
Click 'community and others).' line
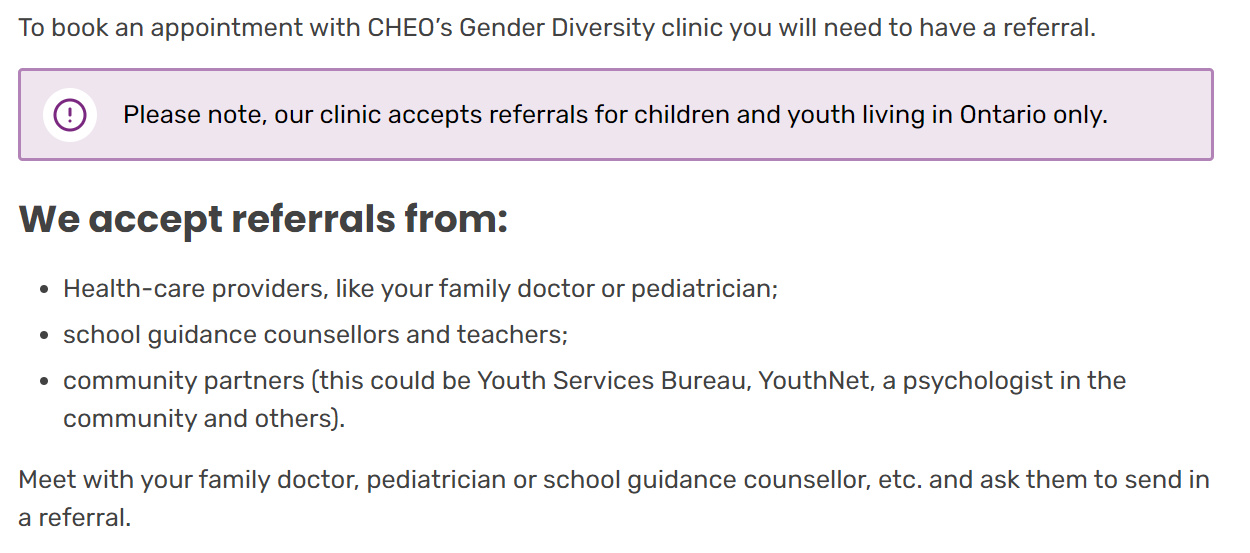coord(204,418)
